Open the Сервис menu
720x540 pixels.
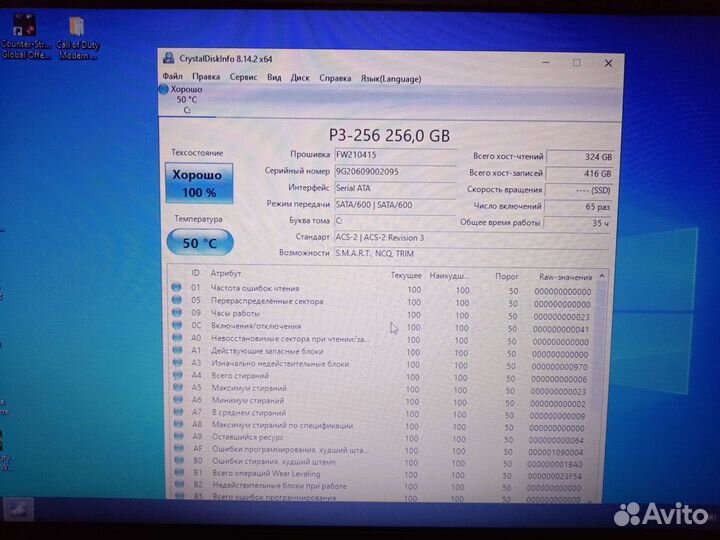(243, 77)
